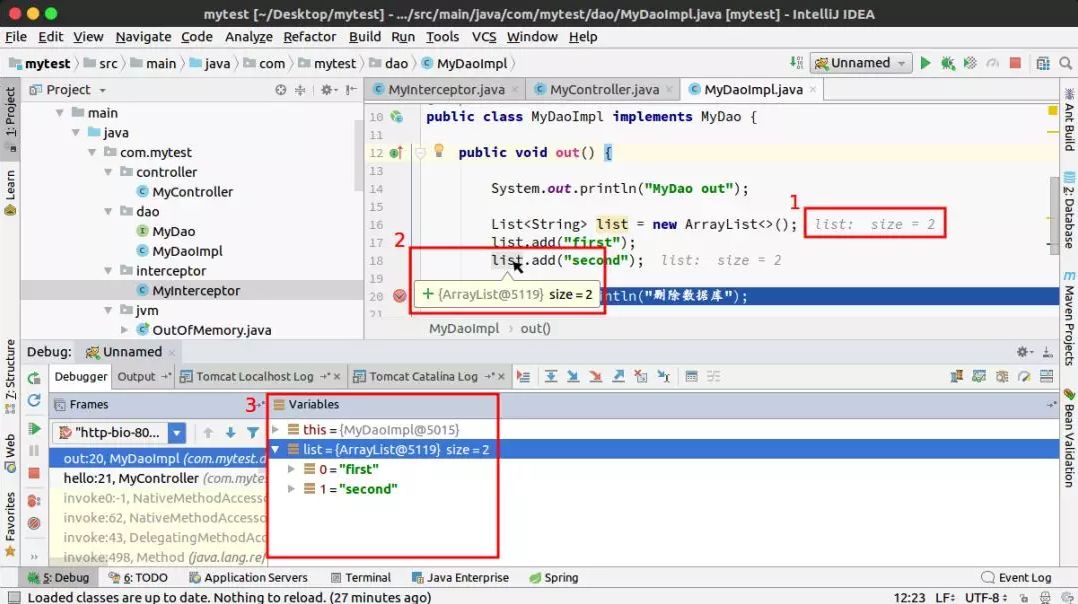The image size is (1078, 604).
Task: Mute breakpoints using the crossed-circle icon
Action: click(33, 523)
